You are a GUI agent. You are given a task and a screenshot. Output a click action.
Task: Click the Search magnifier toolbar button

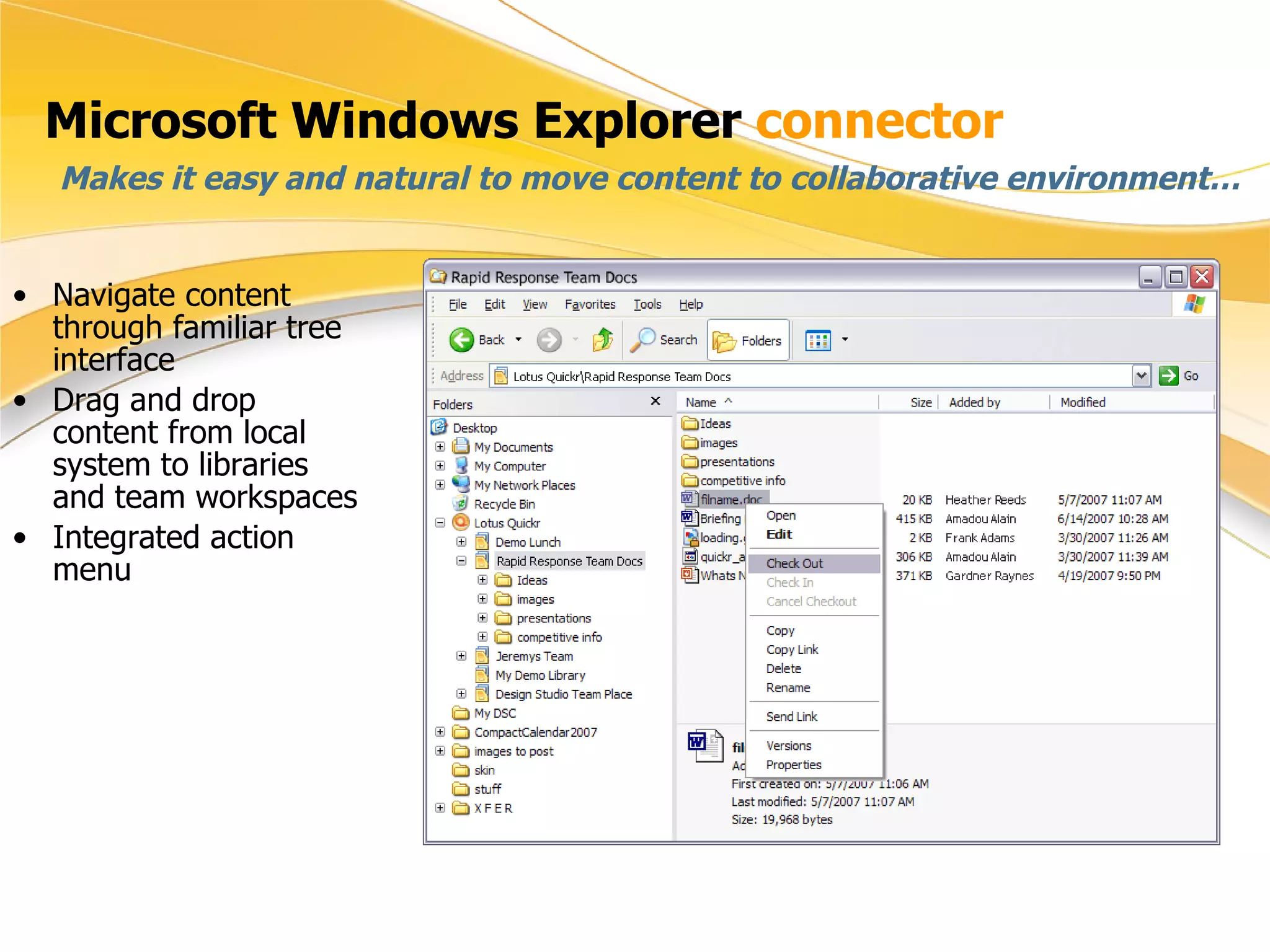click(x=664, y=340)
